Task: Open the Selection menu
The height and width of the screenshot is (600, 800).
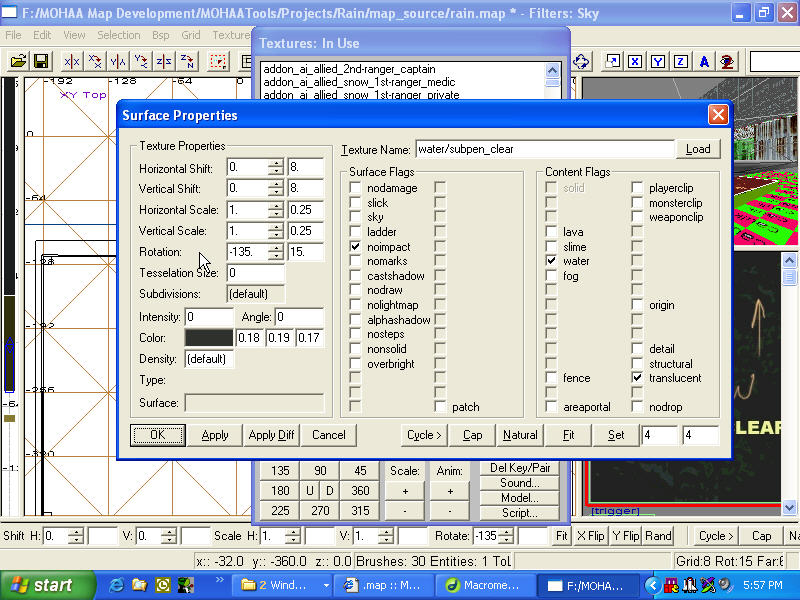Action: tap(118, 35)
